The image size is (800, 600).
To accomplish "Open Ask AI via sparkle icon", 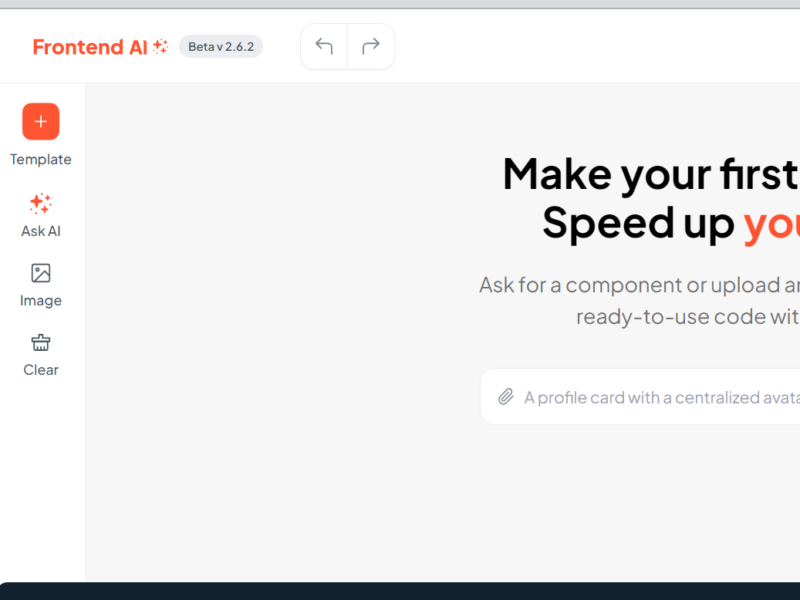I will 41,204.
